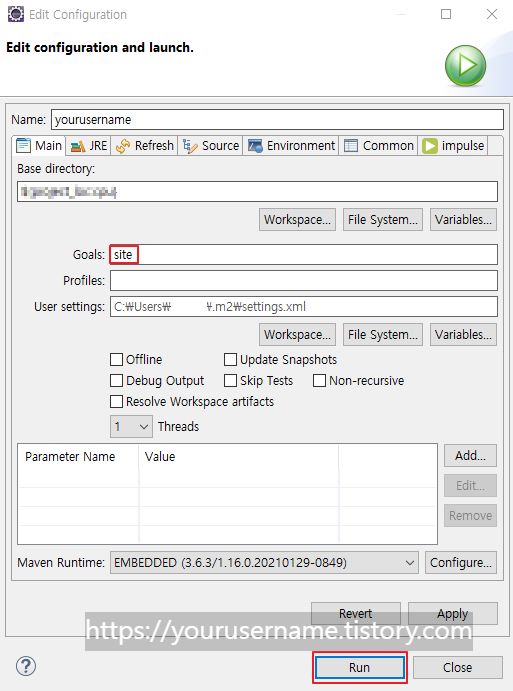Click the Base directory field
This screenshot has height=691, width=513.
pos(257,192)
